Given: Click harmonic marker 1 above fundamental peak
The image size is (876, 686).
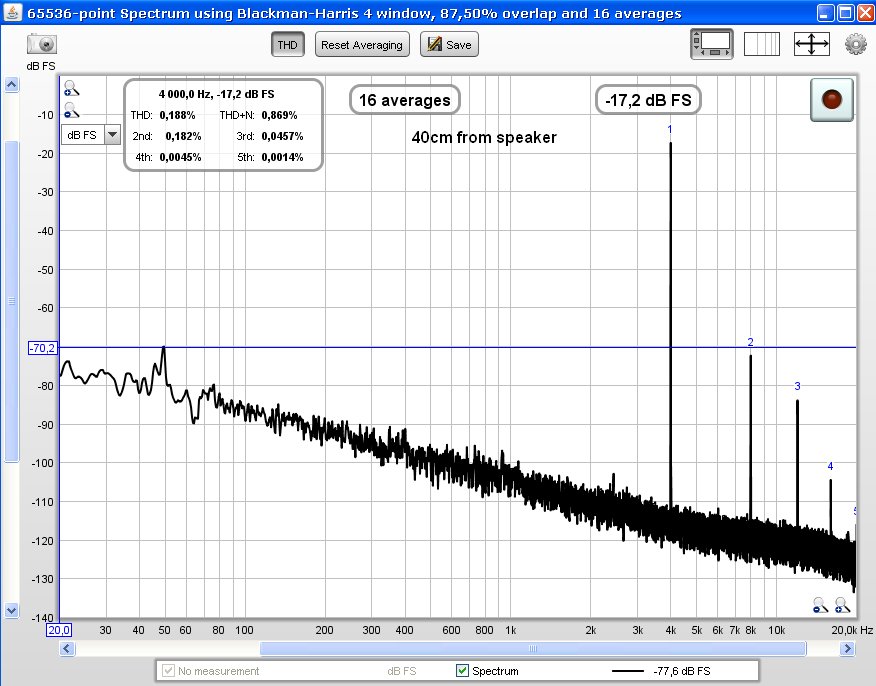Looking at the screenshot, I should 670,130.
